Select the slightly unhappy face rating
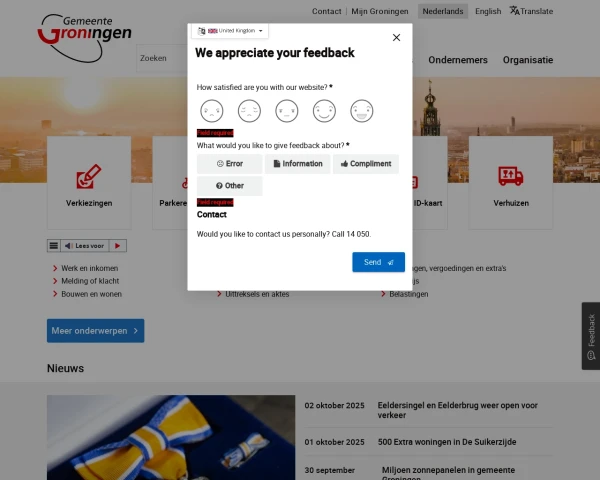 coord(249,111)
